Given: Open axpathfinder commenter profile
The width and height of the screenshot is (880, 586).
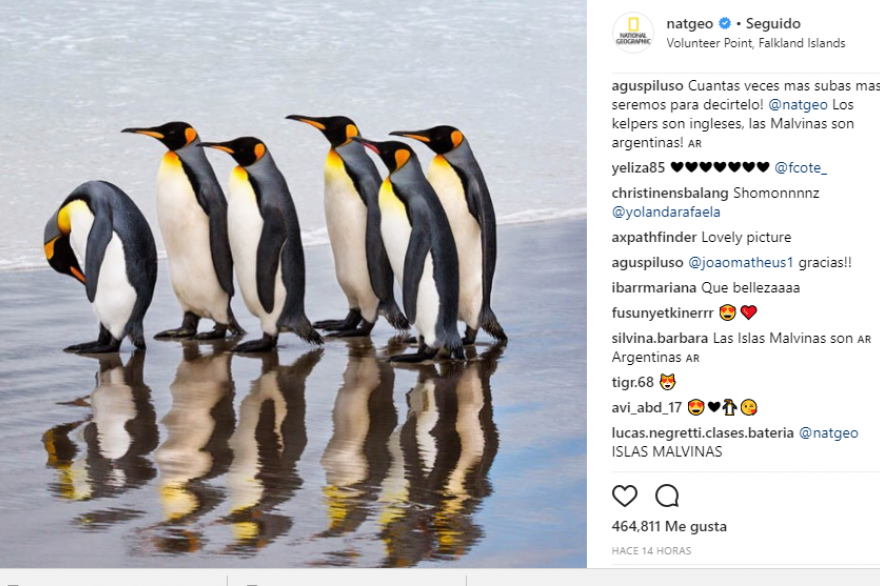Looking at the screenshot, I should click(x=654, y=237).
